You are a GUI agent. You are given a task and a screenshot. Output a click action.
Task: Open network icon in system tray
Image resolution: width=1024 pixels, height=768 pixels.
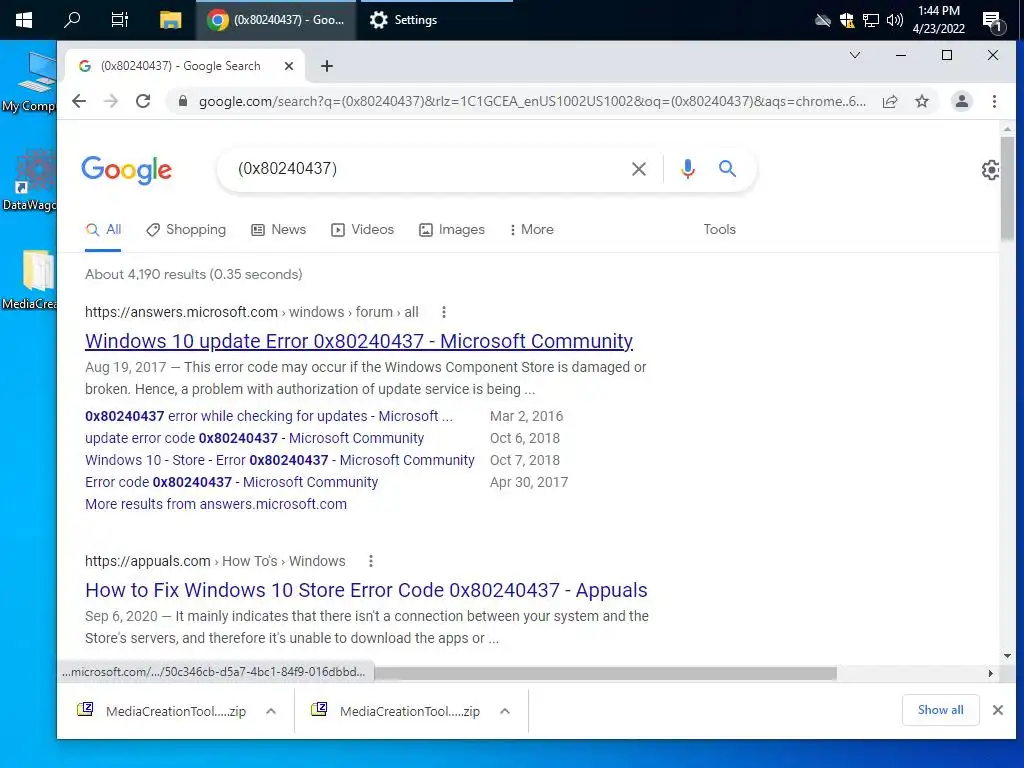(x=871, y=20)
